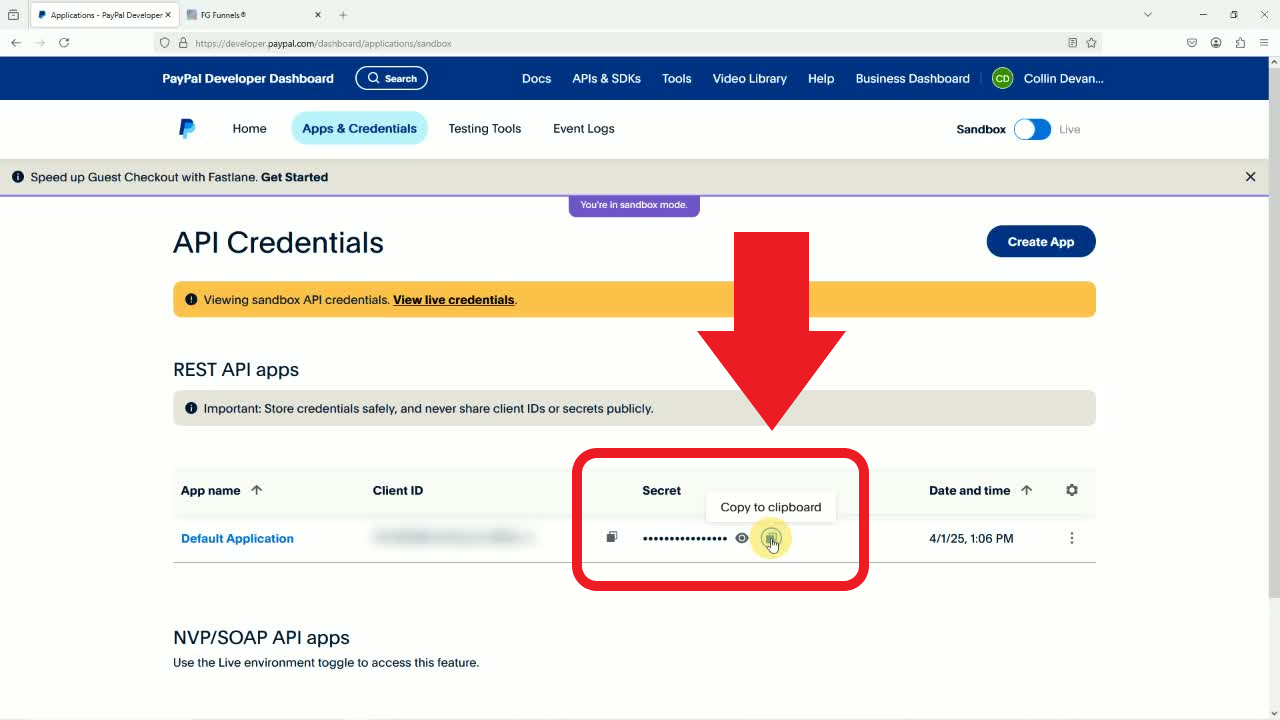Toggle Sandbox to Live mode
Image resolution: width=1280 pixels, height=720 pixels.
pos(1032,129)
